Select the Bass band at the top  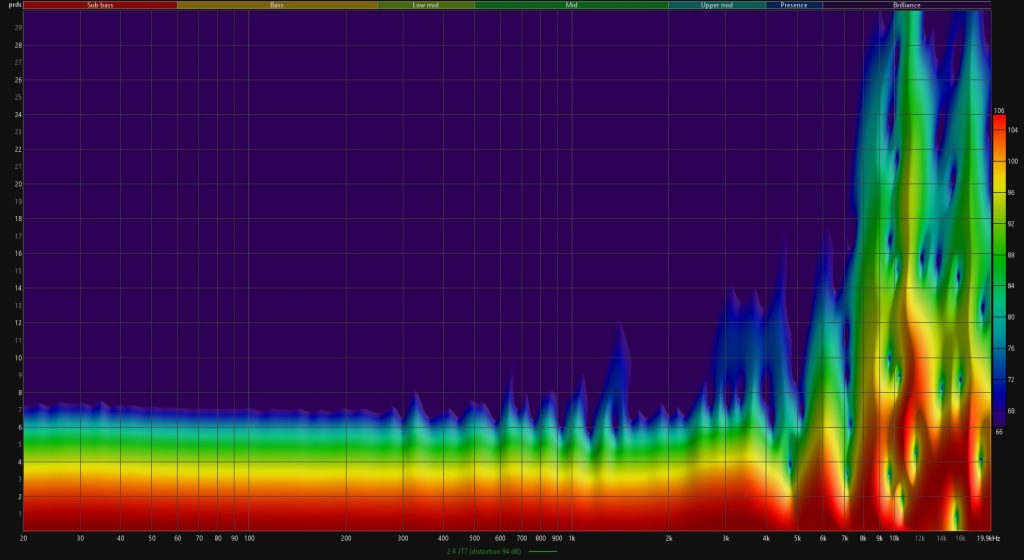(277, 5)
